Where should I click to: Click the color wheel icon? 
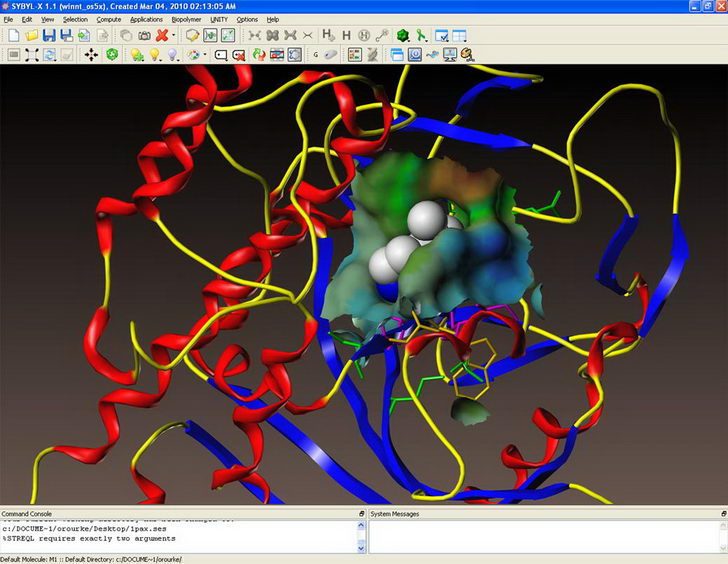(x=192, y=55)
